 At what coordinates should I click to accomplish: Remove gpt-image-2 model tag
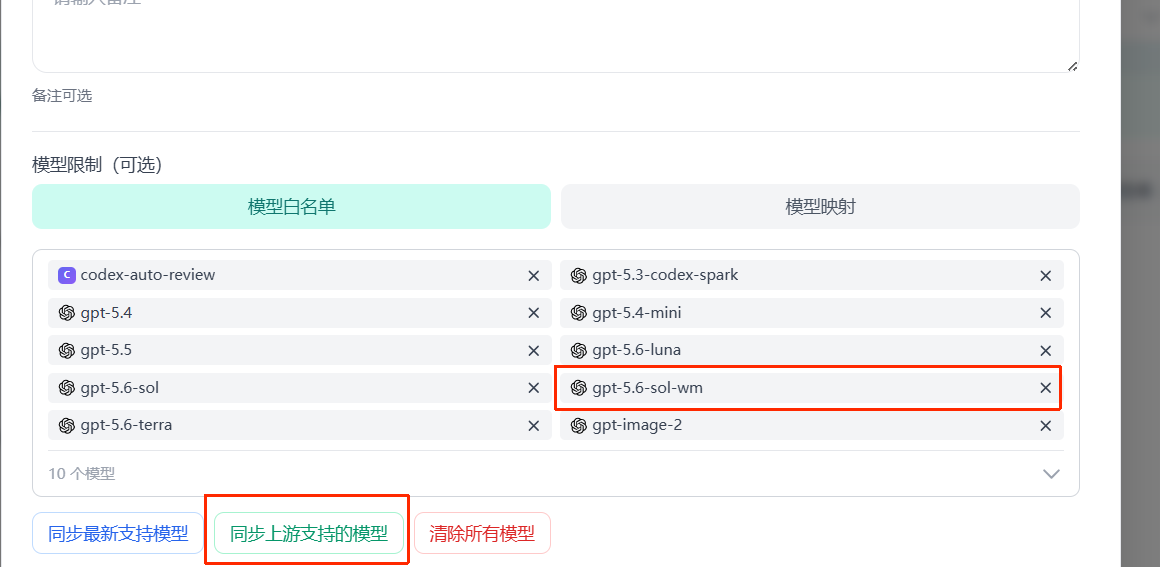point(1045,426)
